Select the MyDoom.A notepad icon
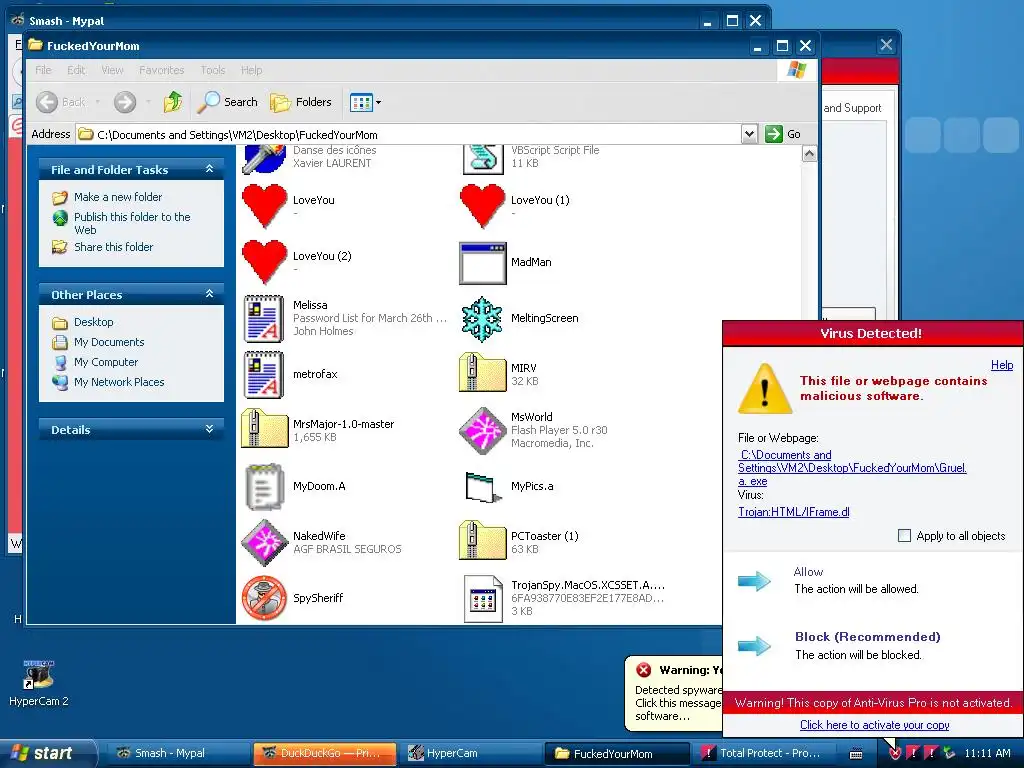 coord(264,487)
